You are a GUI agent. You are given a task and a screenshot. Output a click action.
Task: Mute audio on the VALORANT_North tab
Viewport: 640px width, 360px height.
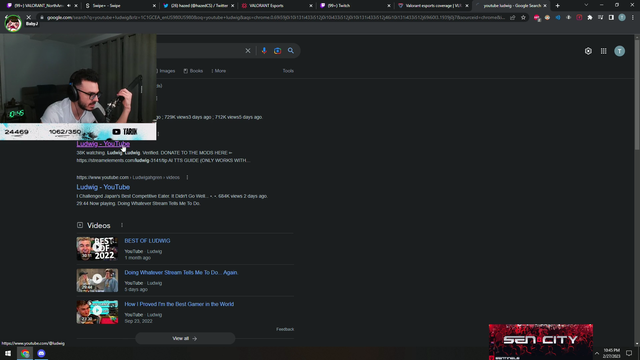pos(69,6)
